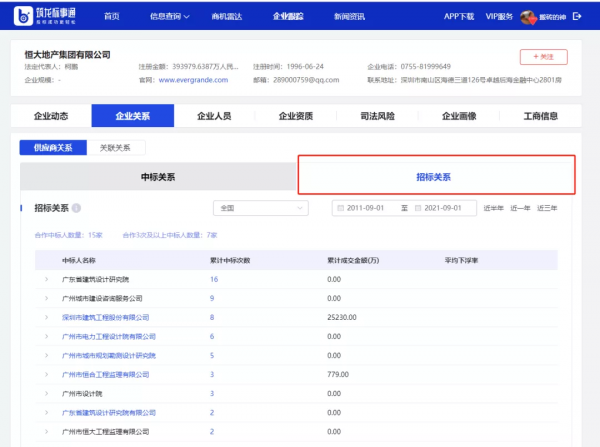The width and height of the screenshot is (600, 447).
Task: Select 供应商关系 sub-tab
Action: point(53,148)
